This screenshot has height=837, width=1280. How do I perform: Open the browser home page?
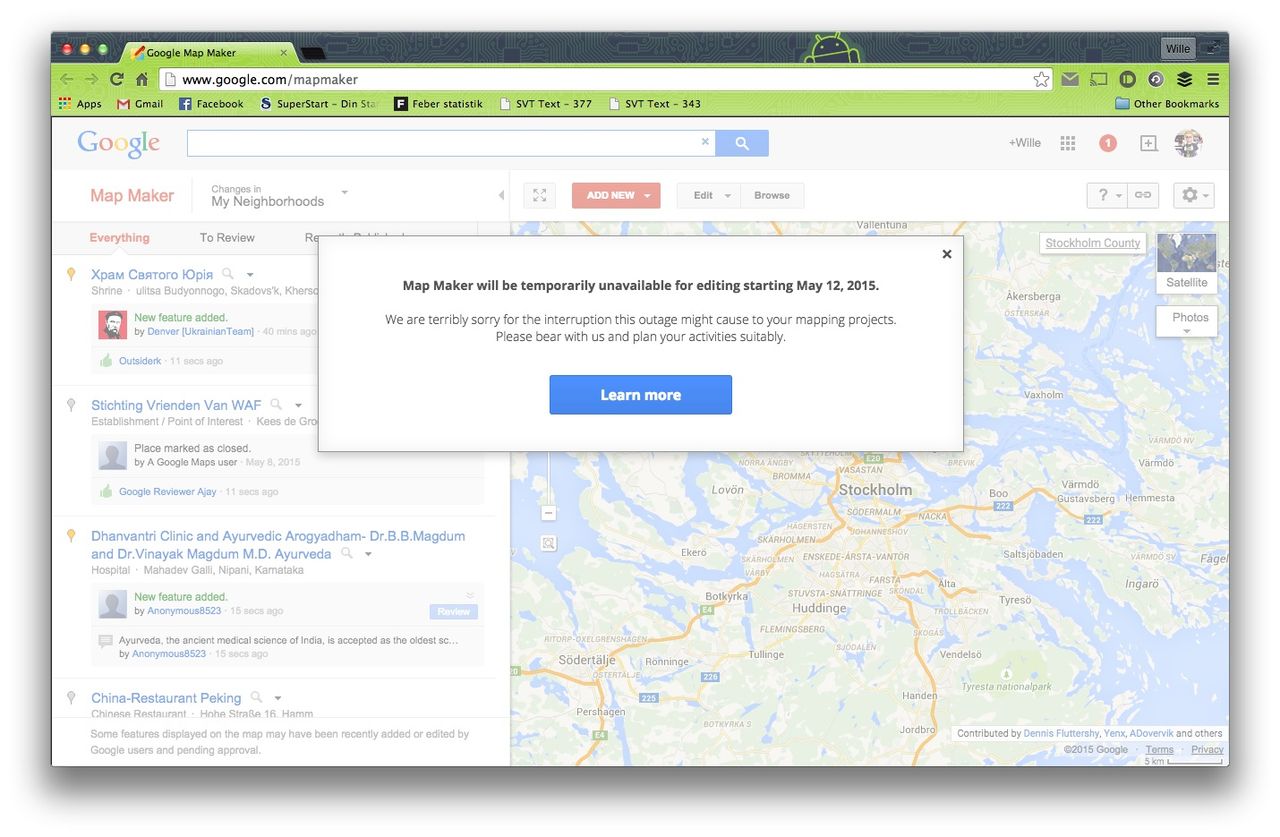(142, 79)
